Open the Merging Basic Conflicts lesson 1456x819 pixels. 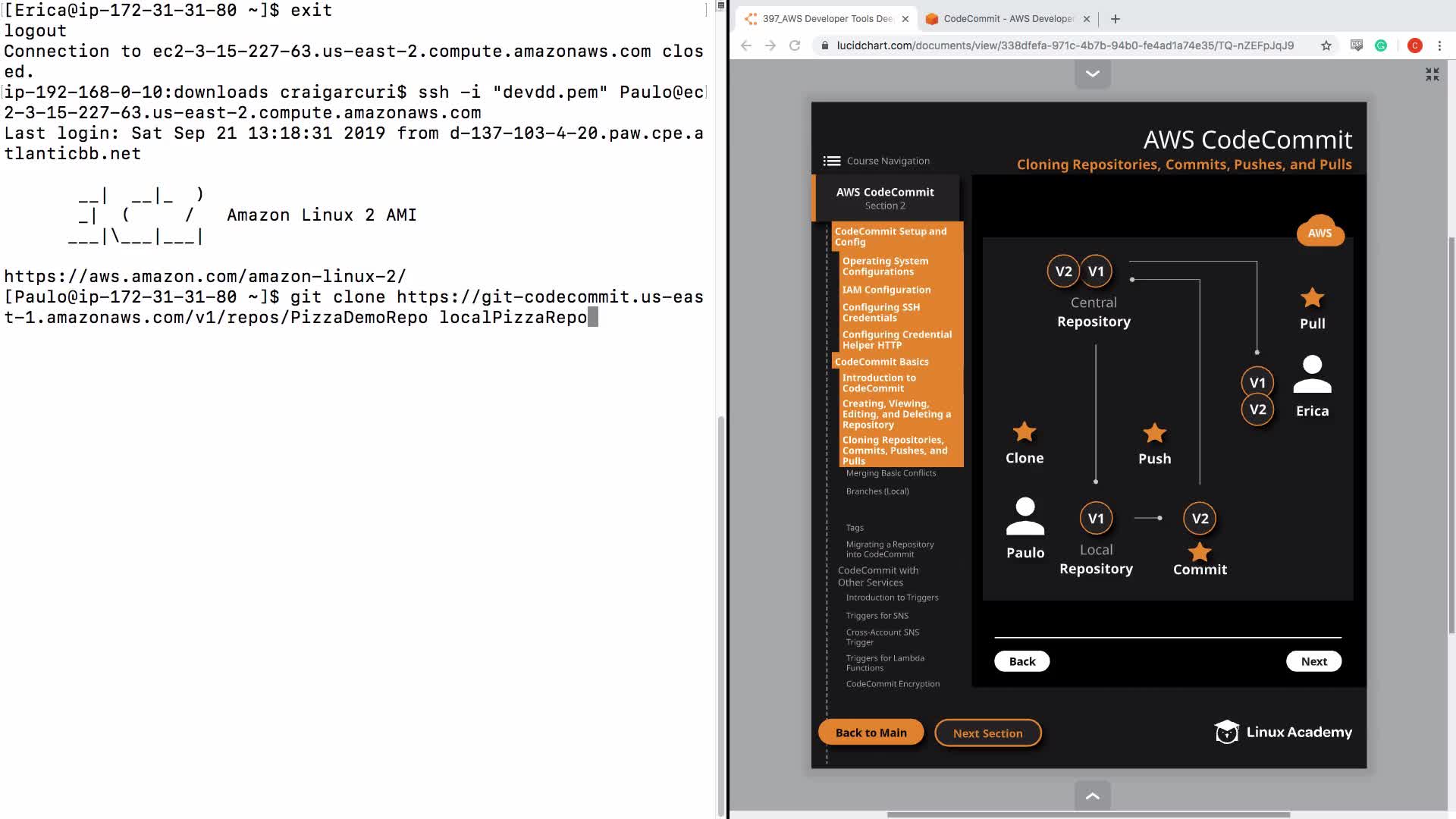tap(891, 473)
